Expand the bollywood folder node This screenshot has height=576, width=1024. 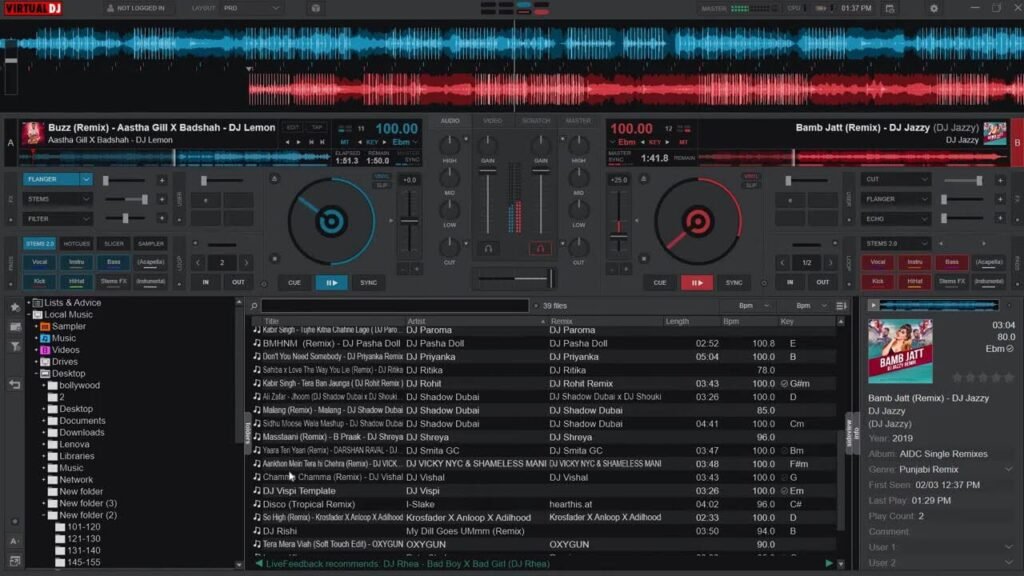[44, 385]
